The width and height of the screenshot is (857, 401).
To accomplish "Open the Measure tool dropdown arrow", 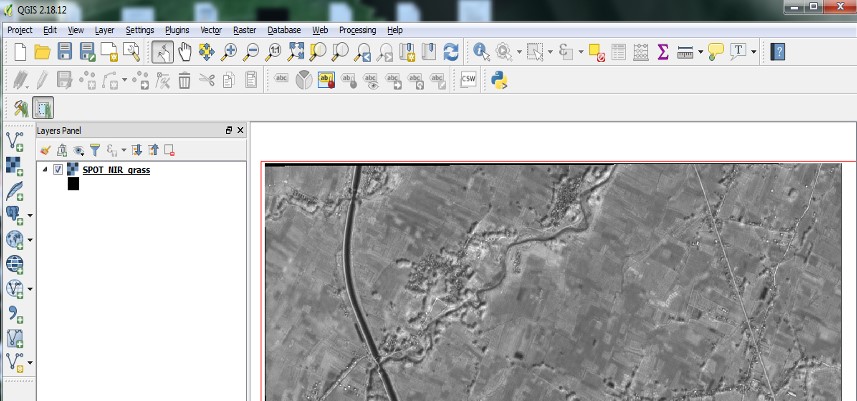I will [700, 52].
